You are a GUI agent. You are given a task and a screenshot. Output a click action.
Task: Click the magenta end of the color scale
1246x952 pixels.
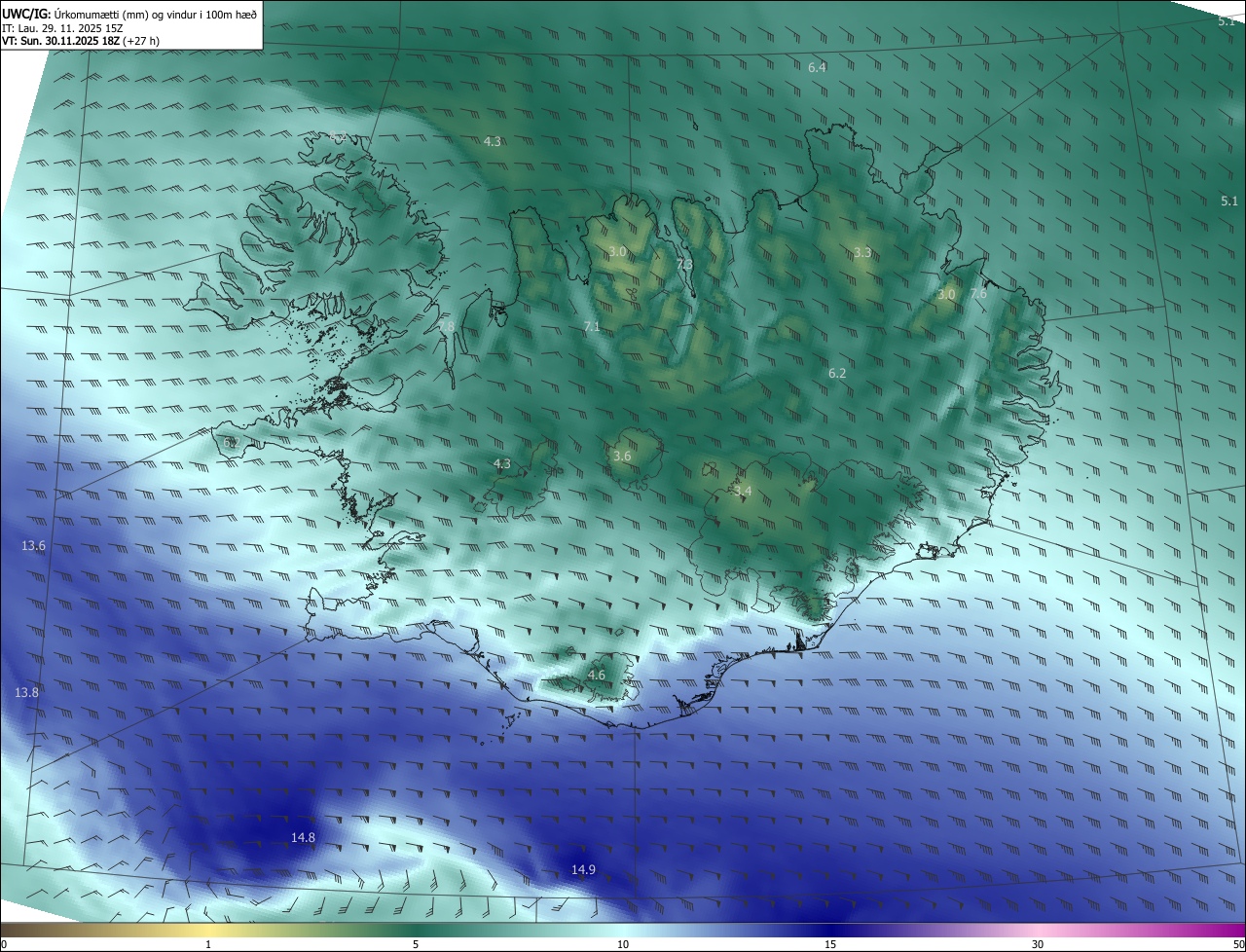tap(1231, 930)
